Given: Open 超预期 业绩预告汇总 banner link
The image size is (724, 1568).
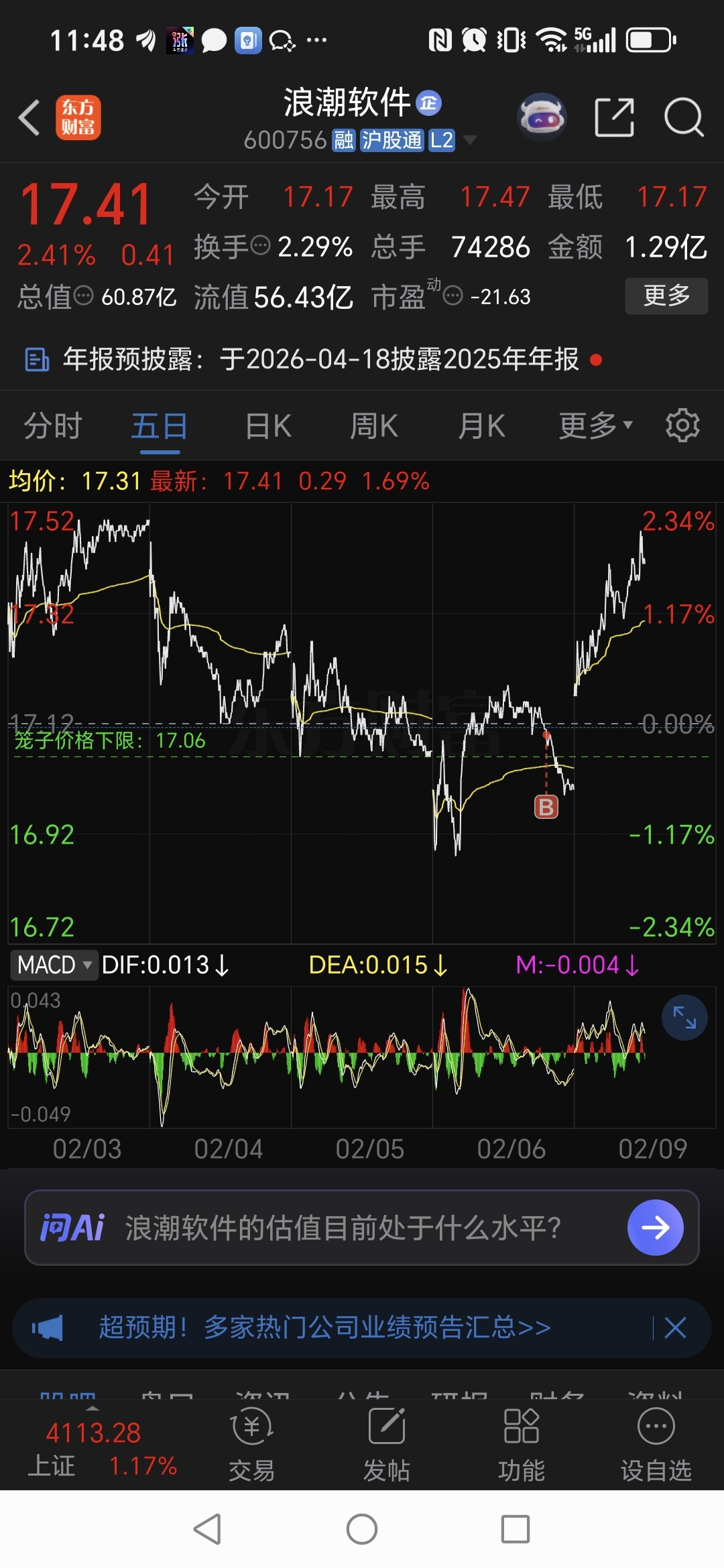Looking at the screenshot, I should pyautogui.click(x=325, y=1327).
